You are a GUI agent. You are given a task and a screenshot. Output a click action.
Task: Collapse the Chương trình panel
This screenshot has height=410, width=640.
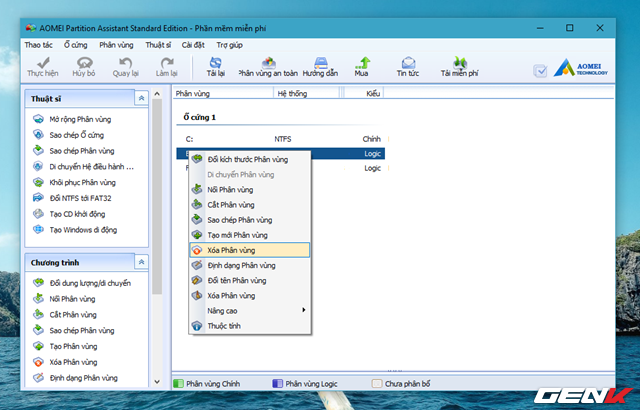[x=141, y=262]
